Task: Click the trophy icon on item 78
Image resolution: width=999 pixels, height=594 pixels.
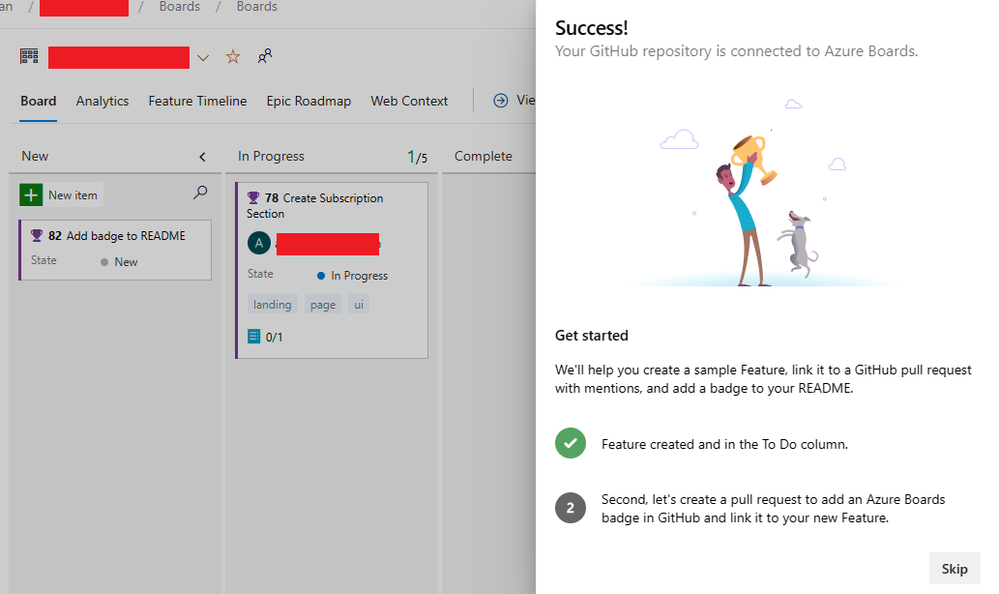Action: (254, 198)
